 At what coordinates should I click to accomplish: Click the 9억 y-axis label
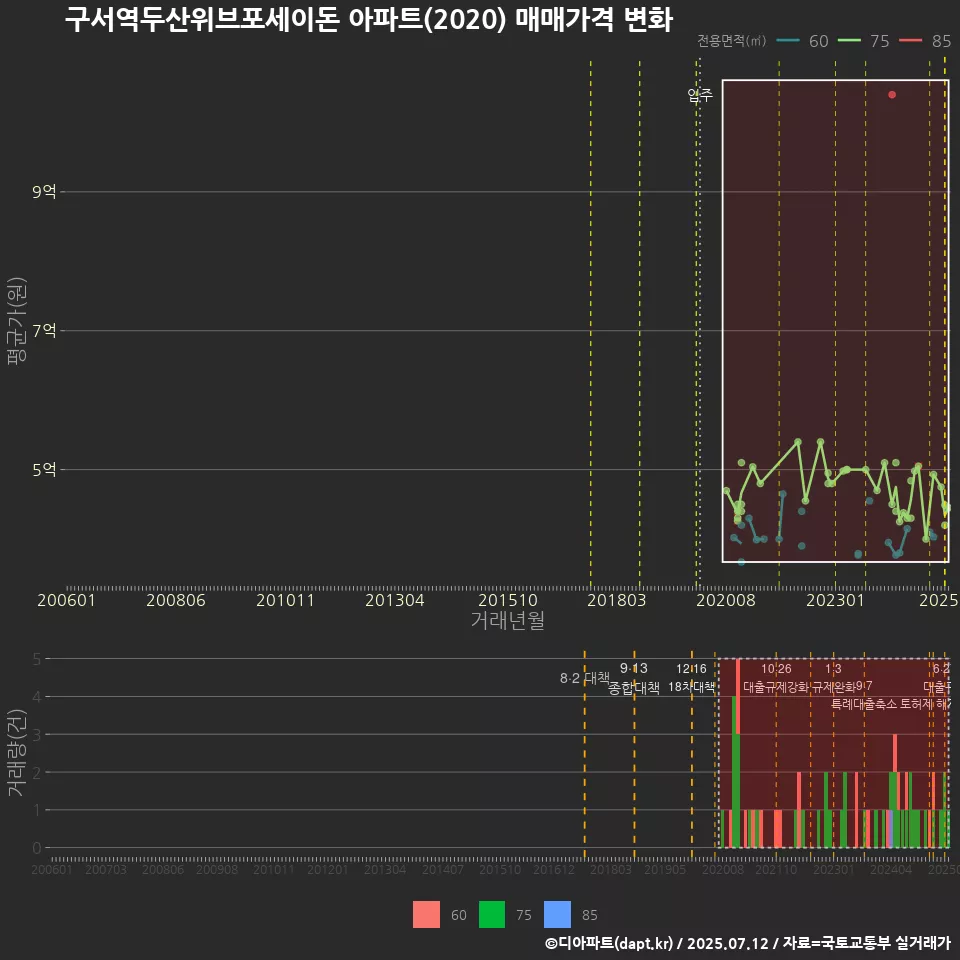coord(44,192)
